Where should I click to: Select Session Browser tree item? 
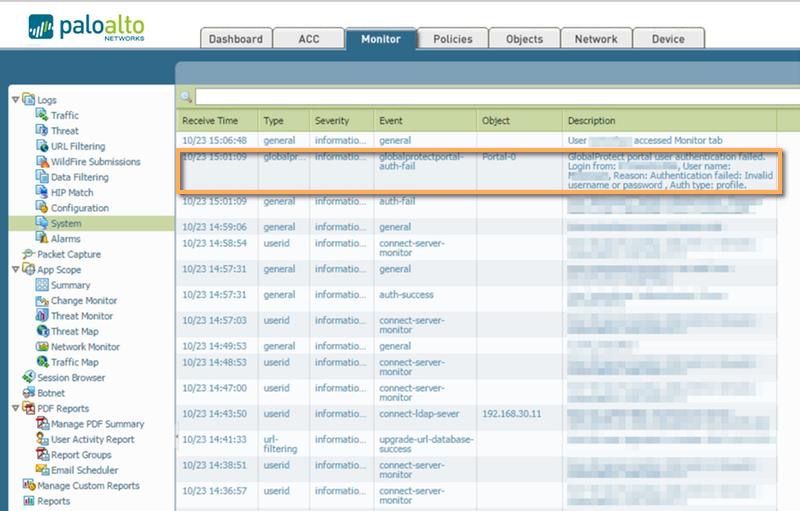pos(71,377)
